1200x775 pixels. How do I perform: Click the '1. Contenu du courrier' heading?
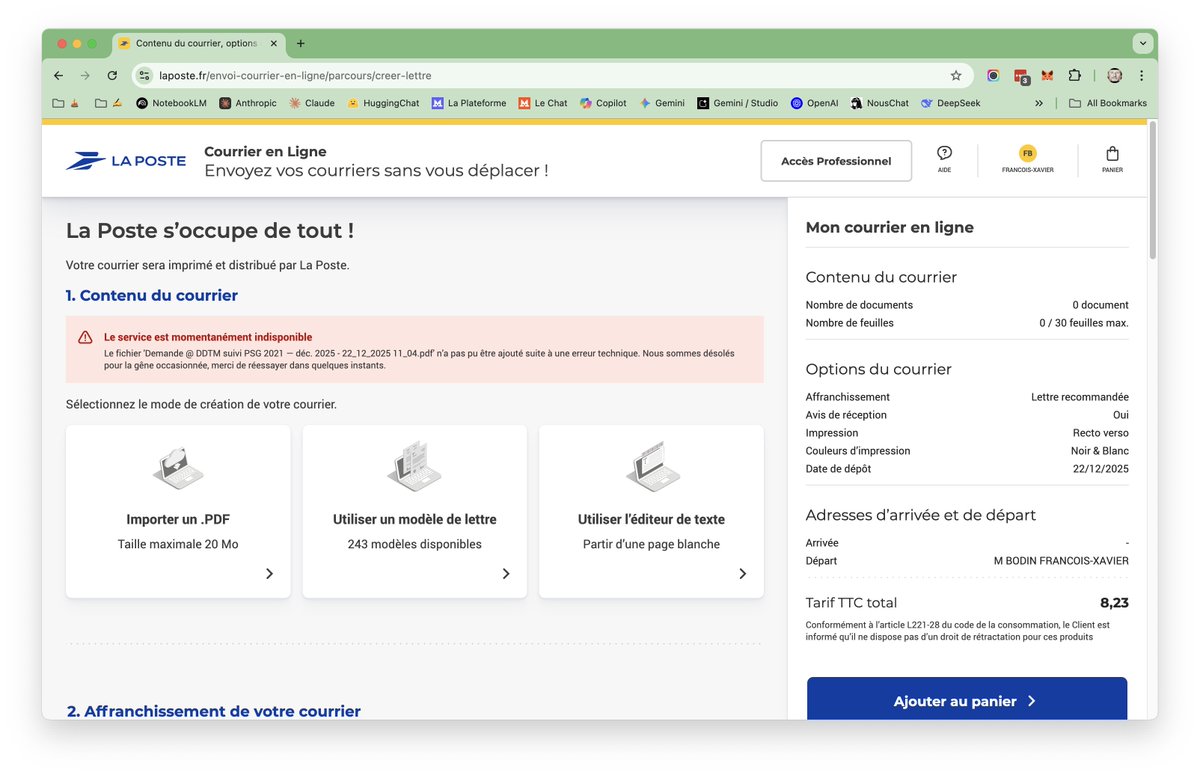[152, 296]
